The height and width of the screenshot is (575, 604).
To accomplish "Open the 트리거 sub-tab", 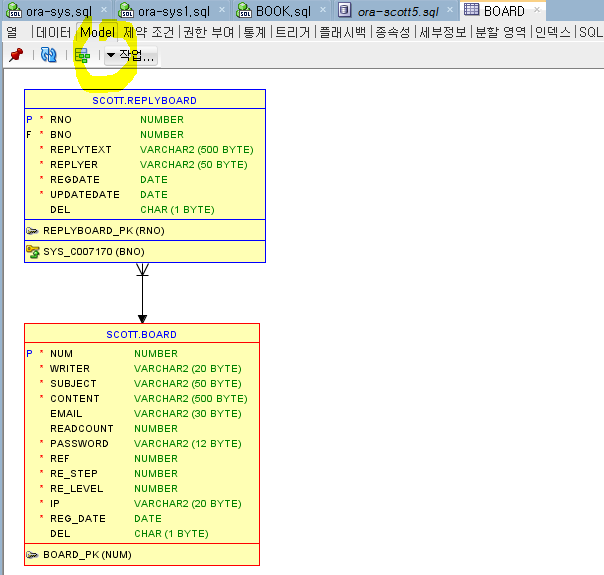I will [x=293, y=32].
